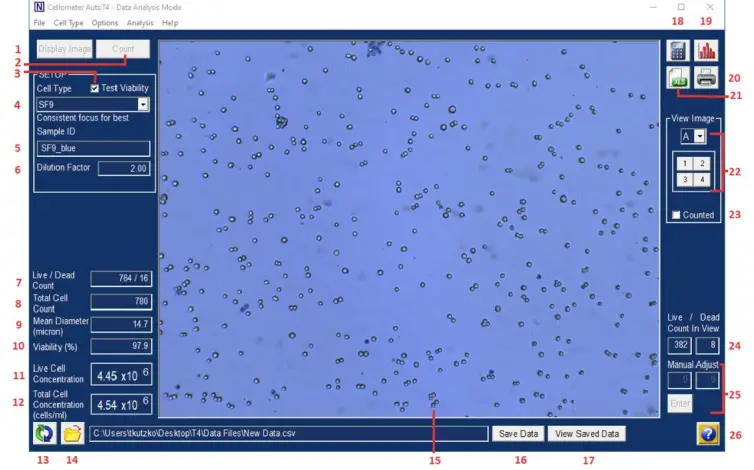
Task: Click the Save Data button
Action: [518, 433]
